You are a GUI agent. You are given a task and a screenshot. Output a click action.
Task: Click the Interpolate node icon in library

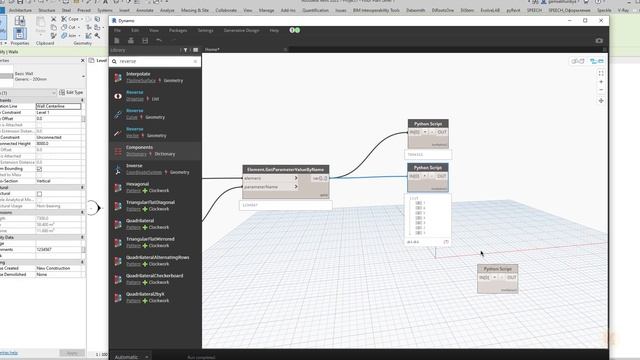[118, 77]
